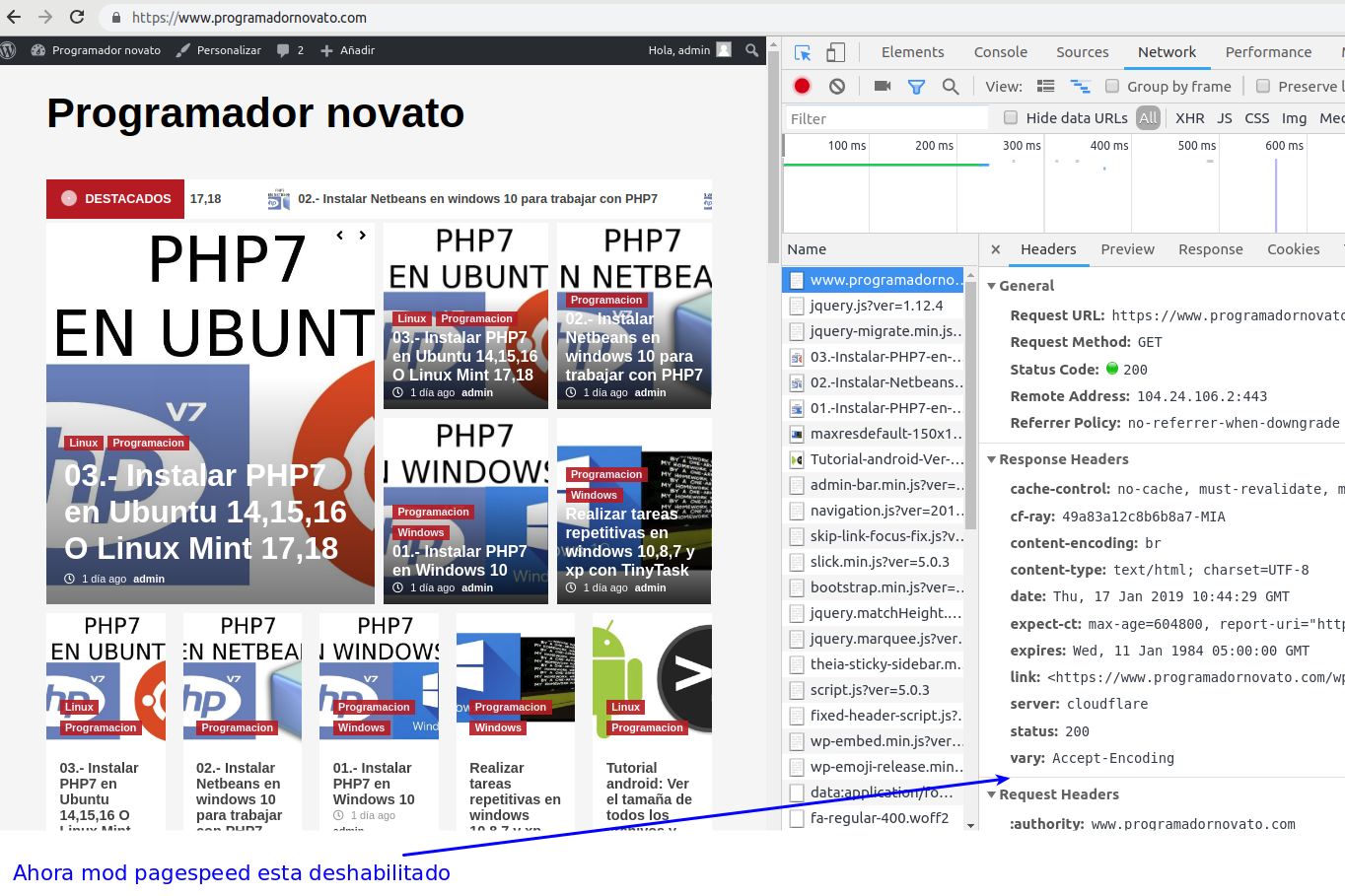The height and width of the screenshot is (896, 1345).
Task: Collapse the General section
Action: (x=992, y=286)
